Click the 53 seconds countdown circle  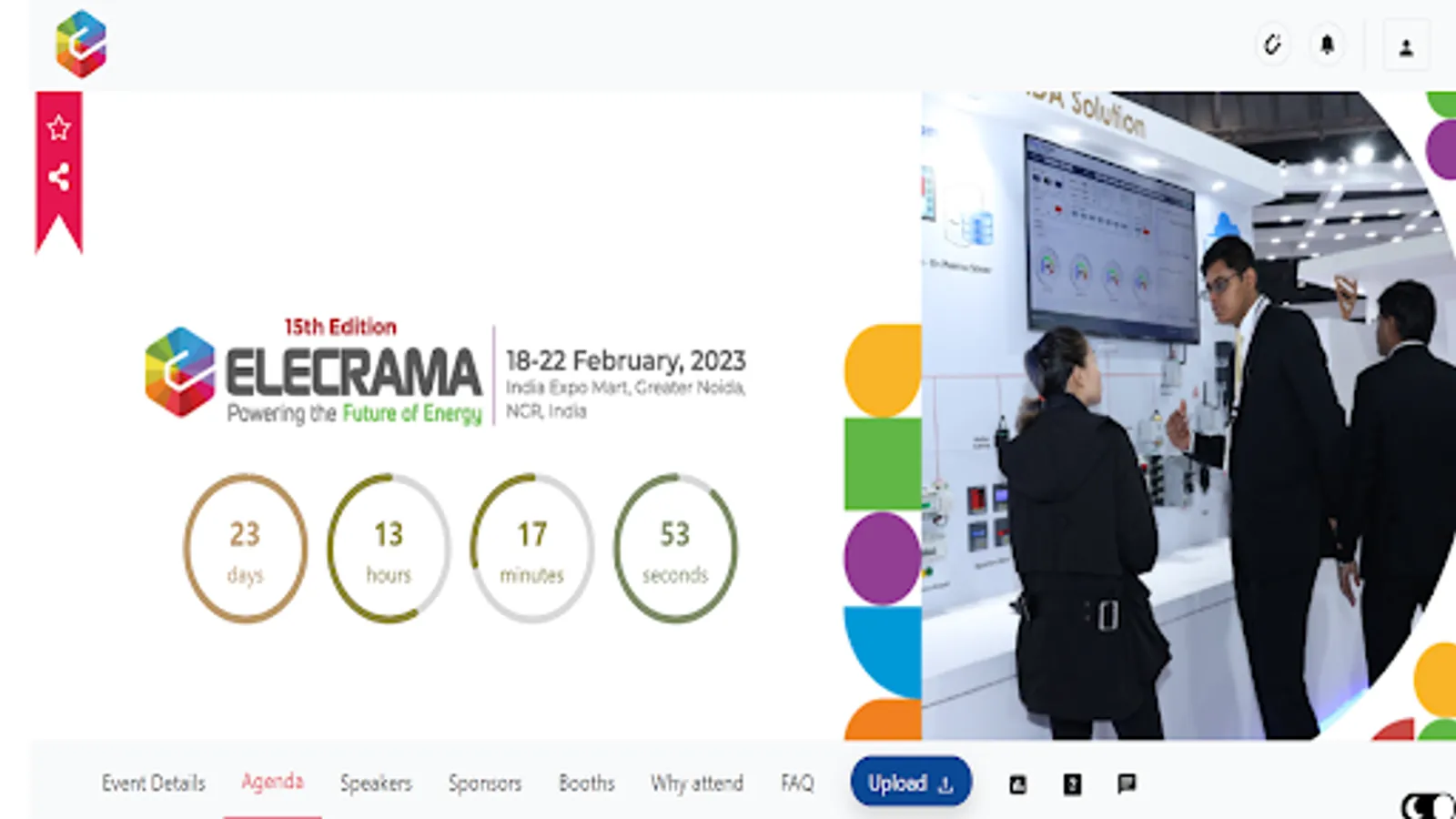pyautogui.click(x=675, y=548)
